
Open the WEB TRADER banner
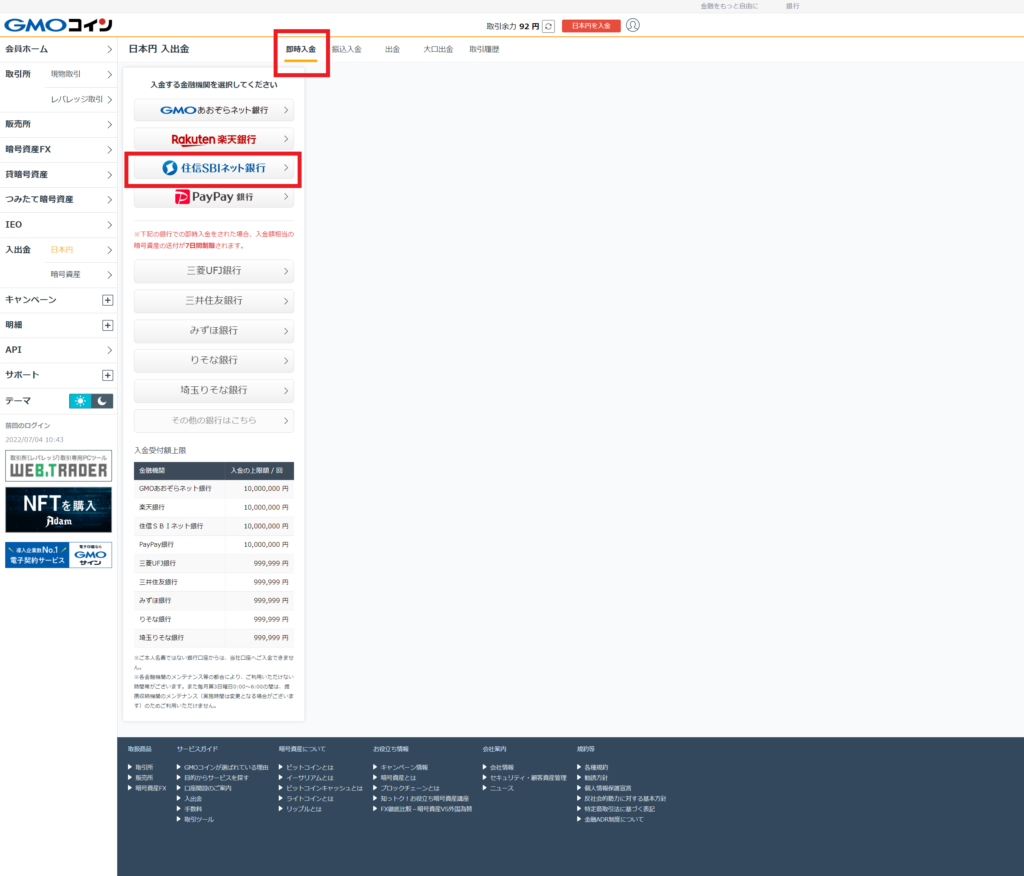tap(58, 466)
